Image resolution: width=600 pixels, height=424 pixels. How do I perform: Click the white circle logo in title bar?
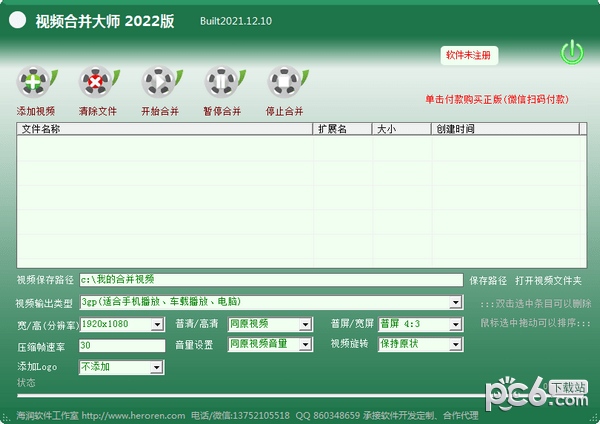pos(17,20)
